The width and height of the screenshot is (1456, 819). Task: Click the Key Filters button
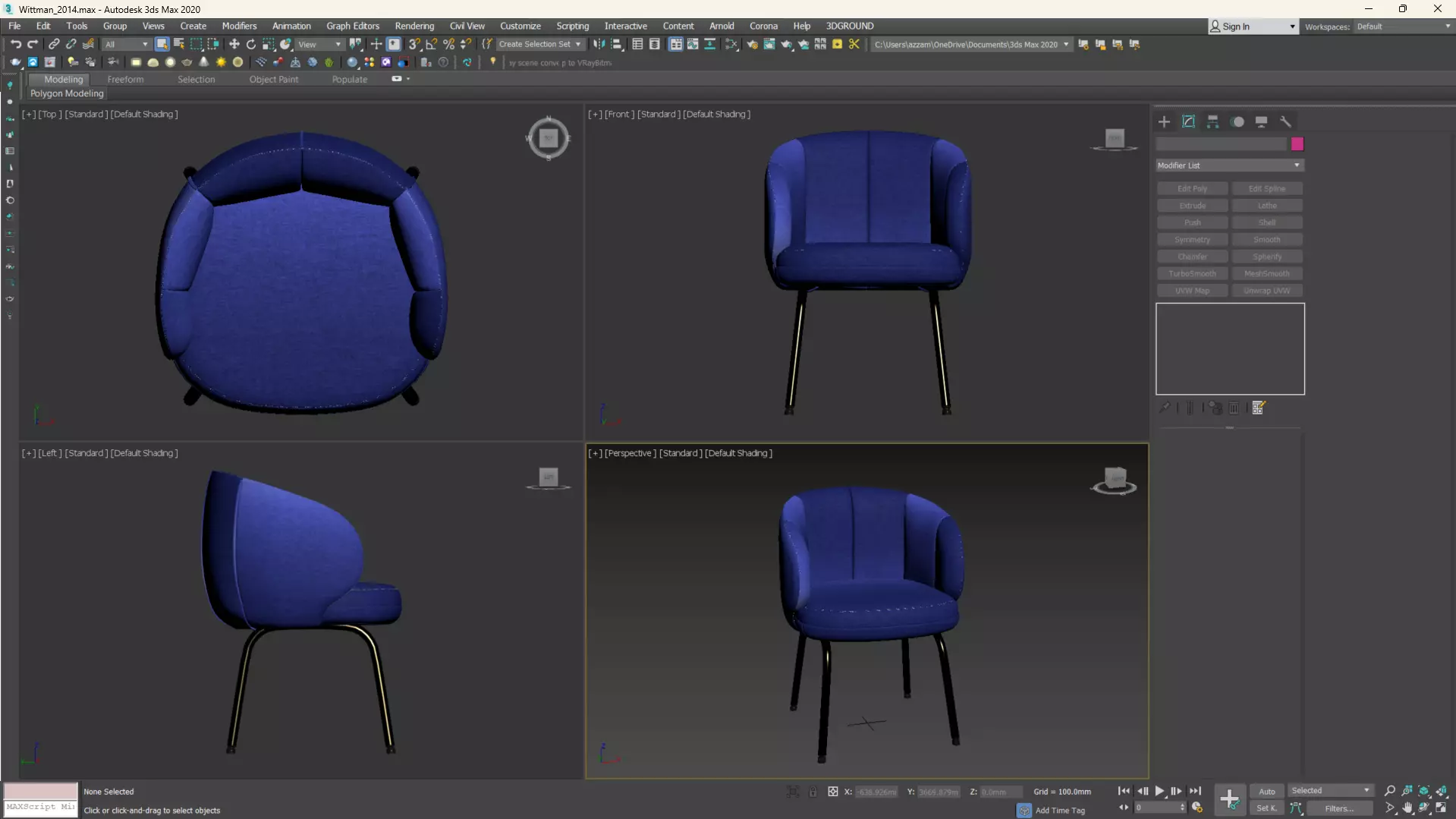1339,808
